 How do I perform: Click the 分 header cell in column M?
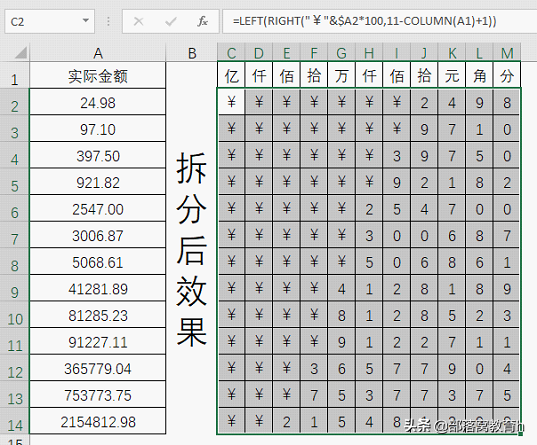[507, 75]
